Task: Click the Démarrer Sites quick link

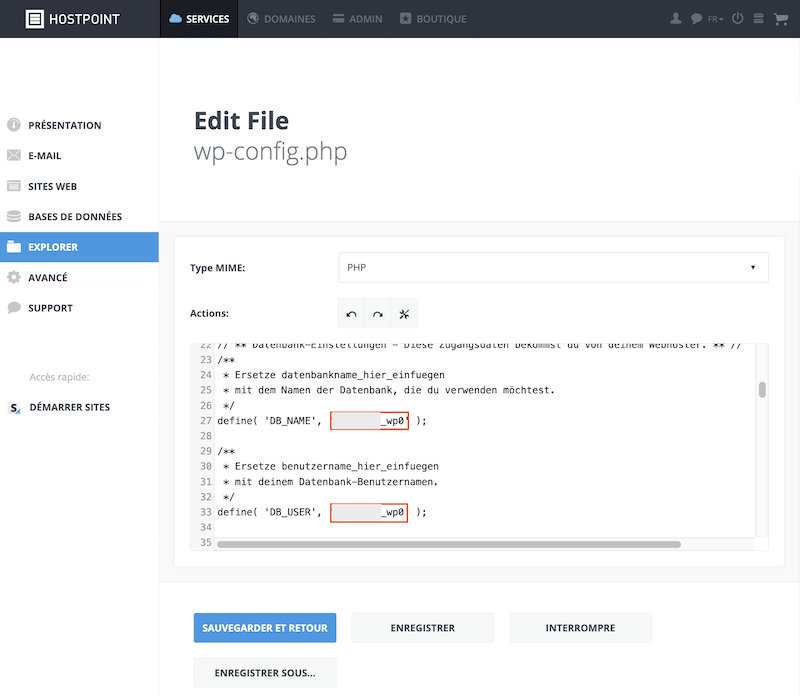Action: (70, 407)
